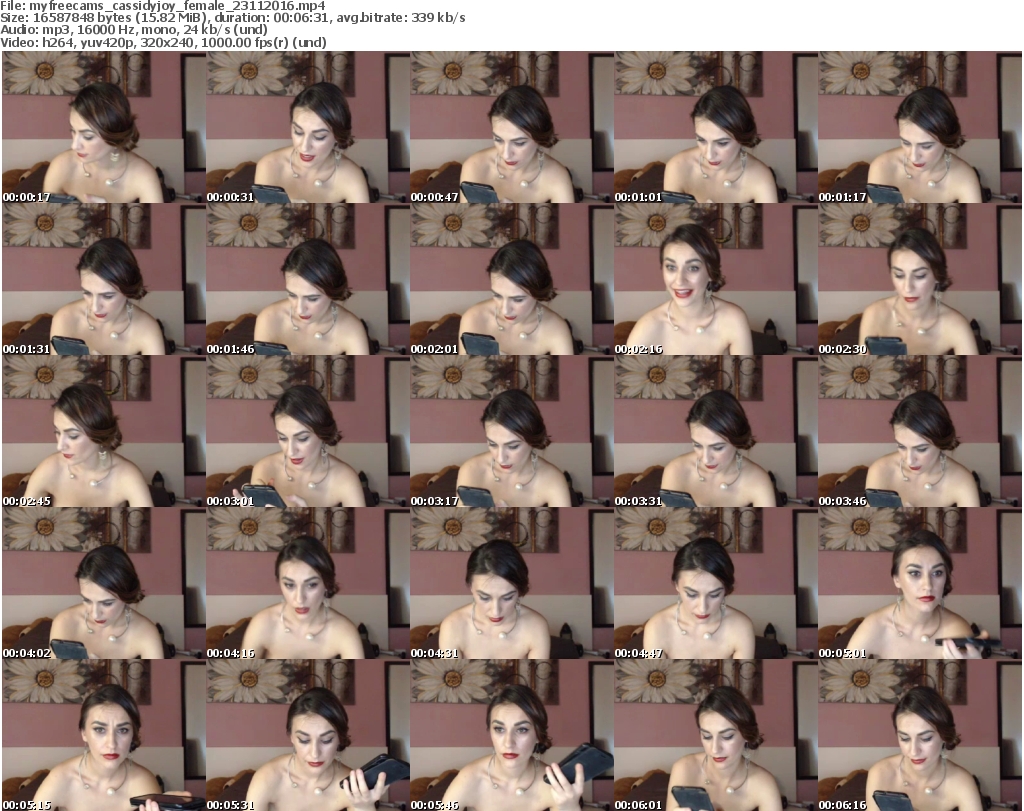Choose the frame marked 00:04:02
Screen dimensions: 1024x811
click(104, 583)
